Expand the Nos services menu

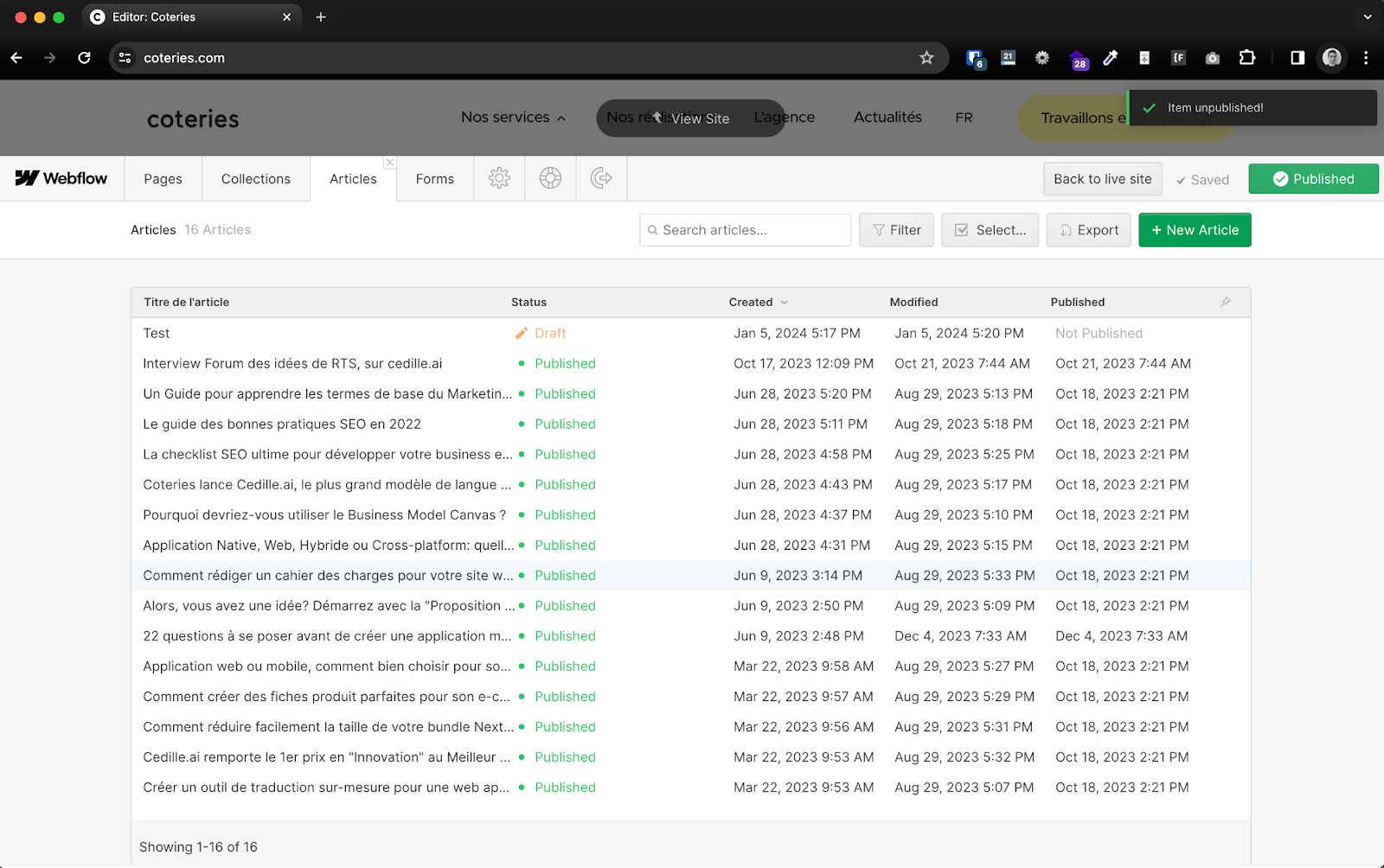(513, 118)
